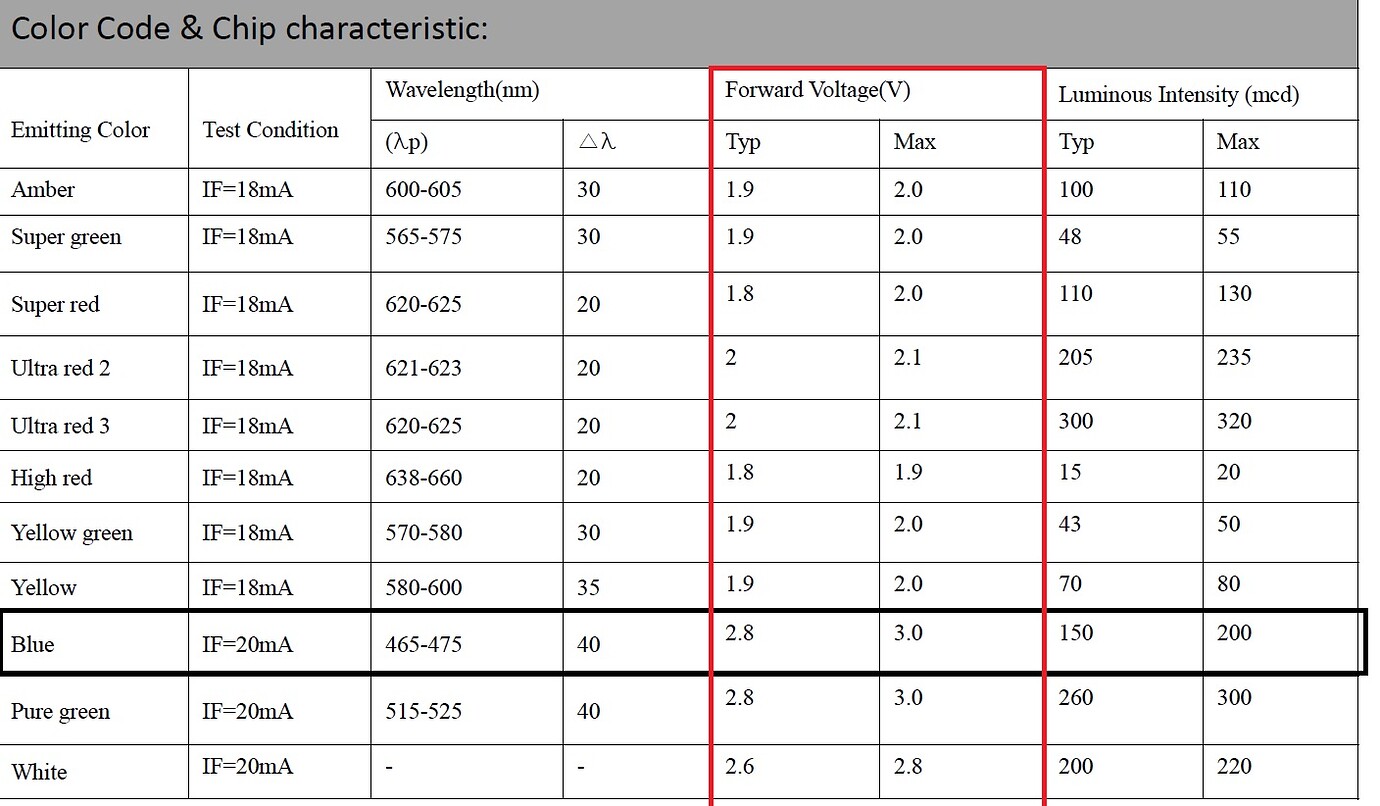Viewport: 1380px width, 806px height.
Task: Select the Amber row label
Action: point(43,189)
